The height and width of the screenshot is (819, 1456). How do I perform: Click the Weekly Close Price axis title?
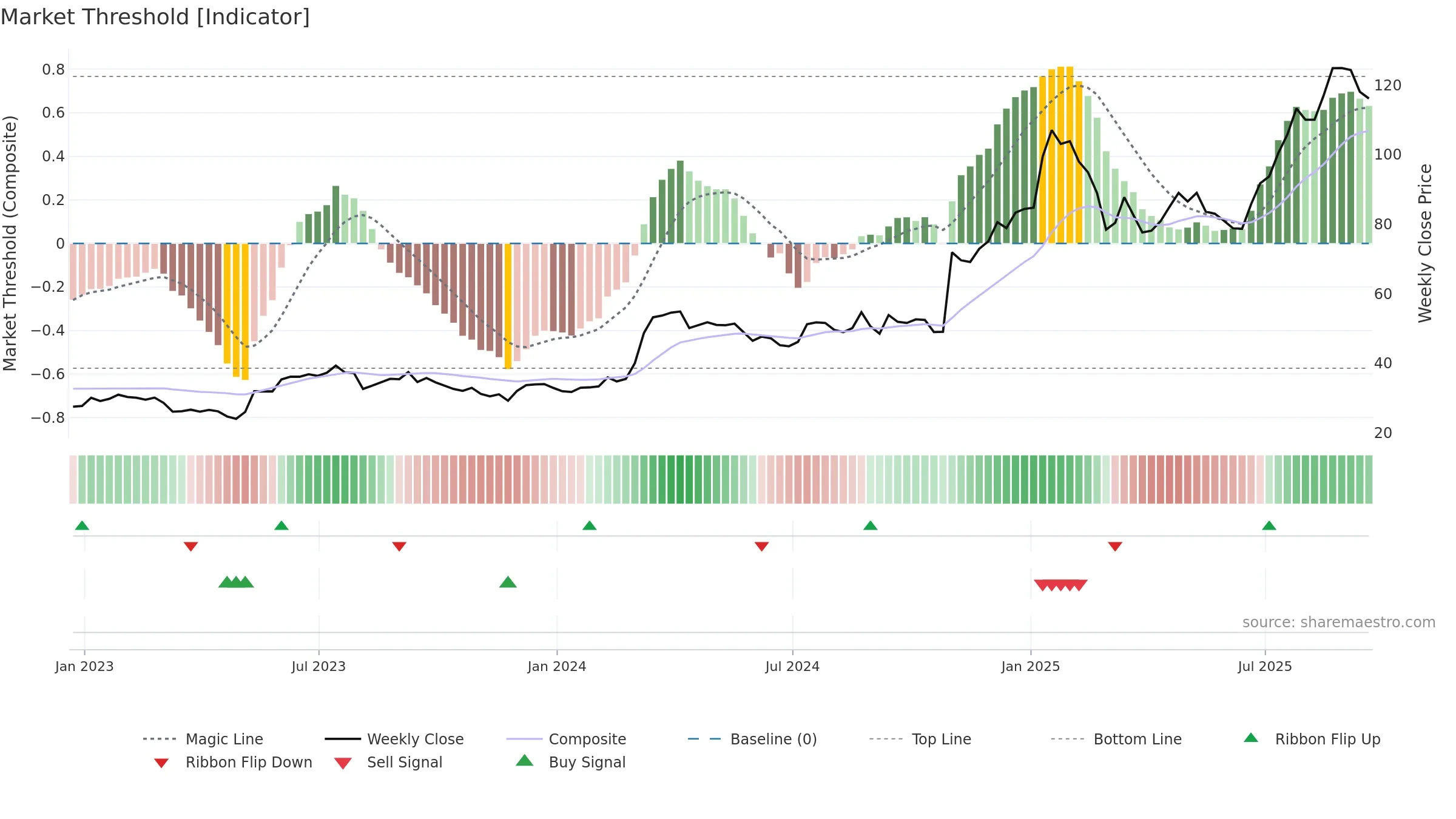click(x=1425, y=243)
